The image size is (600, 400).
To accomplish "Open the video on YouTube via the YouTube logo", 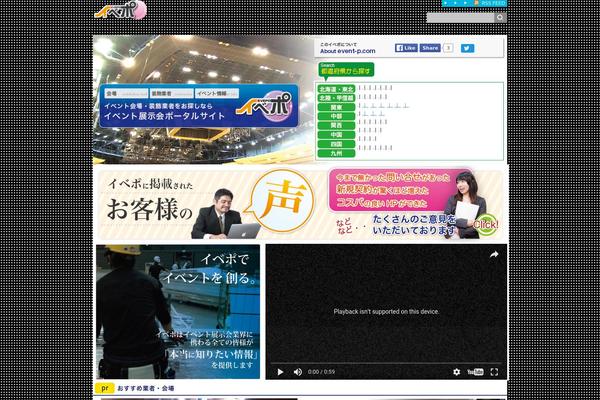I will click(475, 372).
